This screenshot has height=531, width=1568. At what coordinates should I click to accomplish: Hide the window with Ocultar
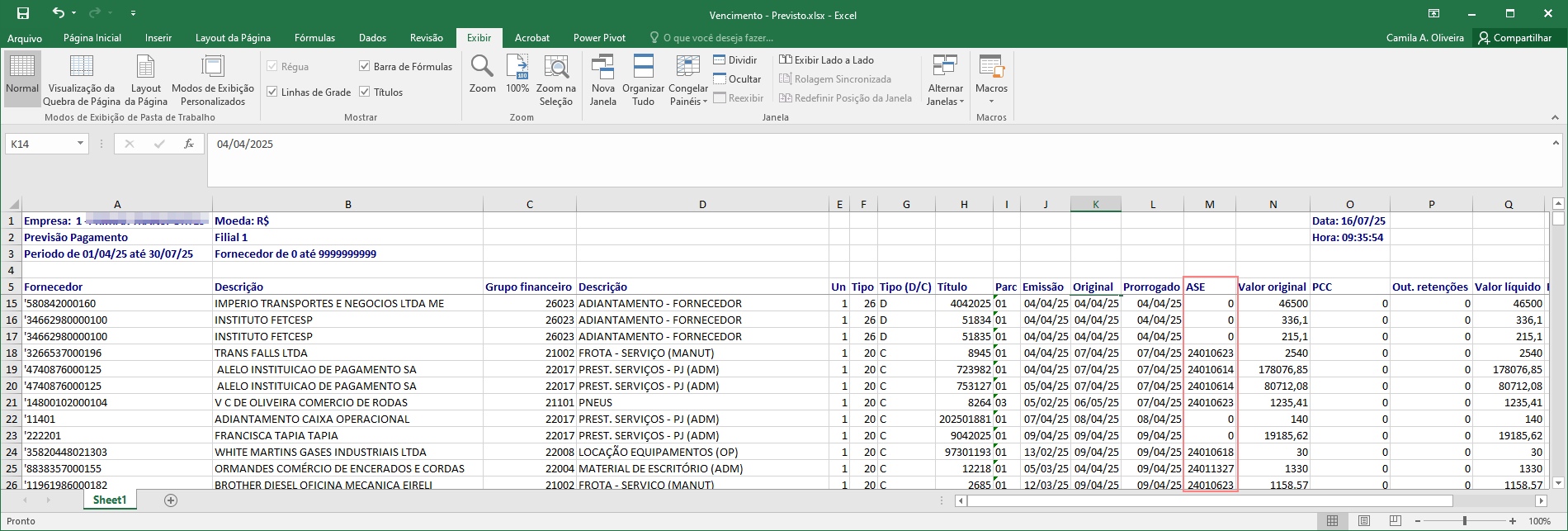point(737,79)
